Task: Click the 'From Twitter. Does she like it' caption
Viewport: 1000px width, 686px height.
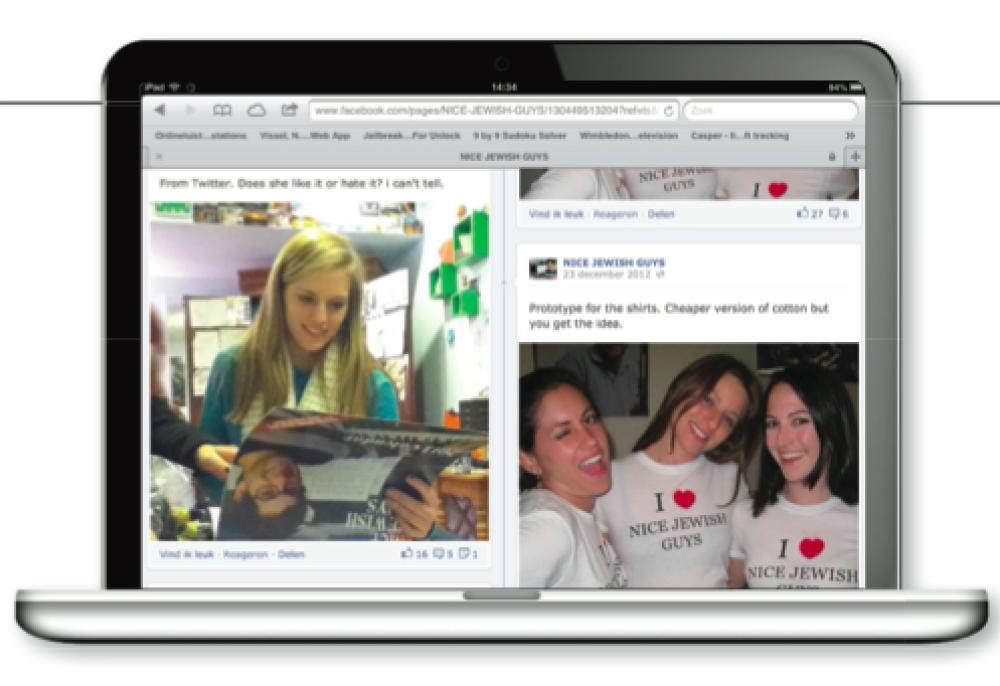Action: click(x=302, y=184)
